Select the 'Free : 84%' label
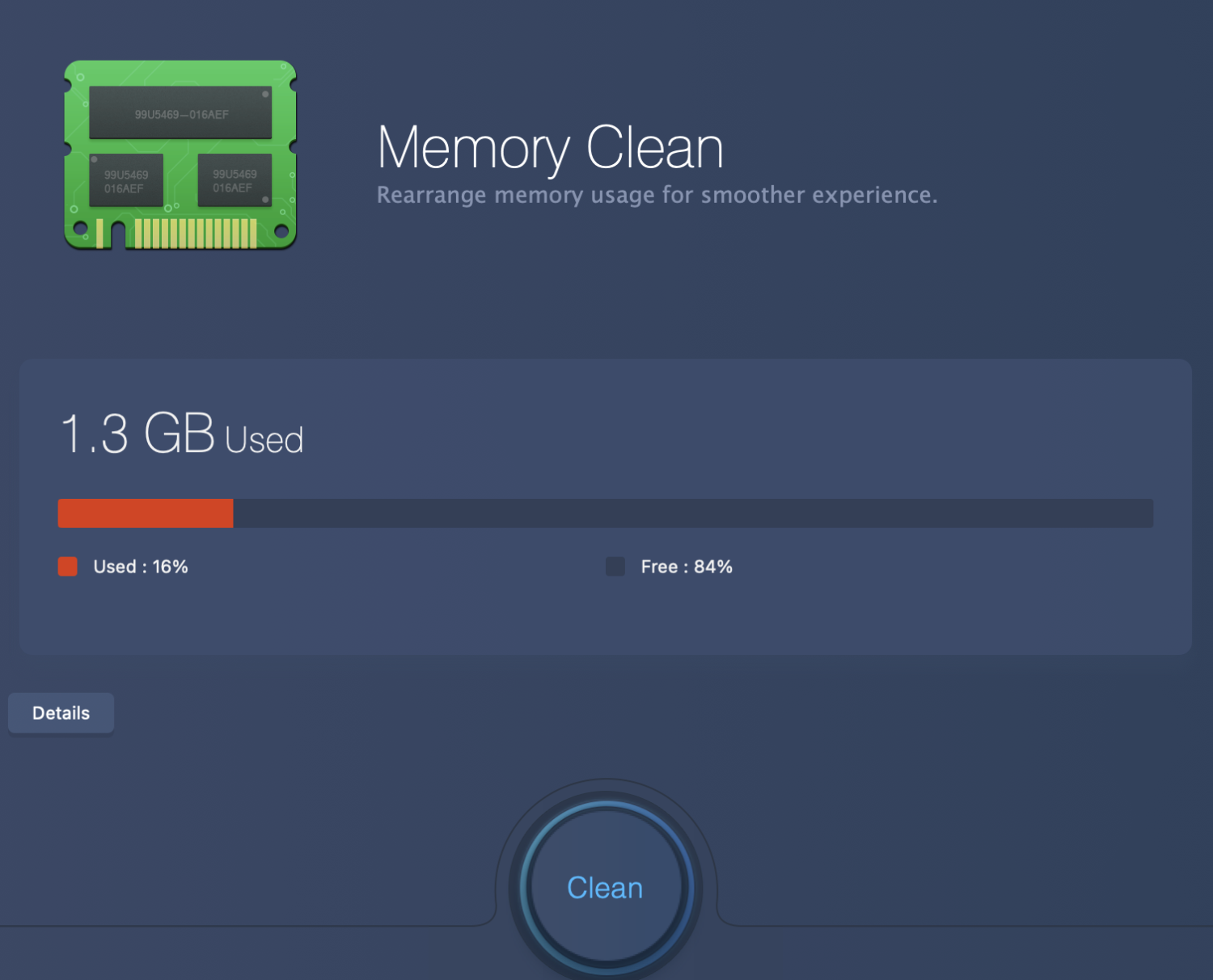Screen dimensions: 1213x980 687,567
